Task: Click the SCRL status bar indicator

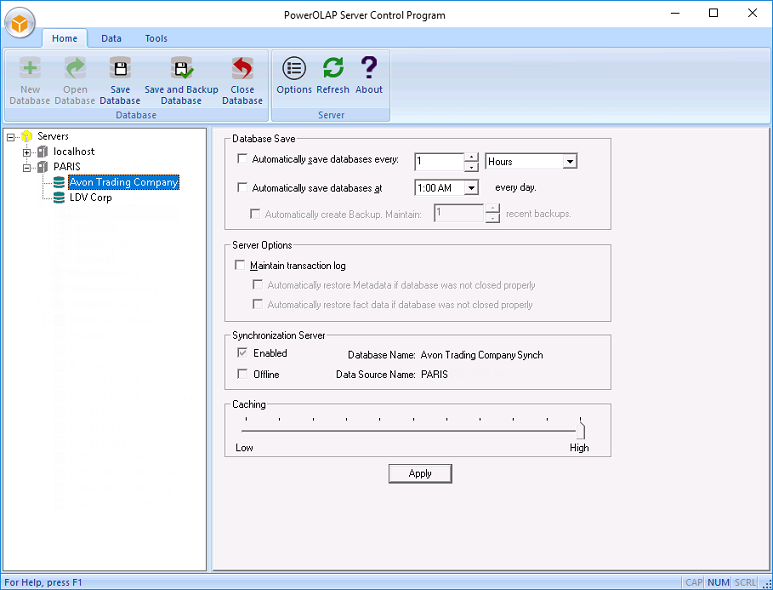Action: coord(745,583)
